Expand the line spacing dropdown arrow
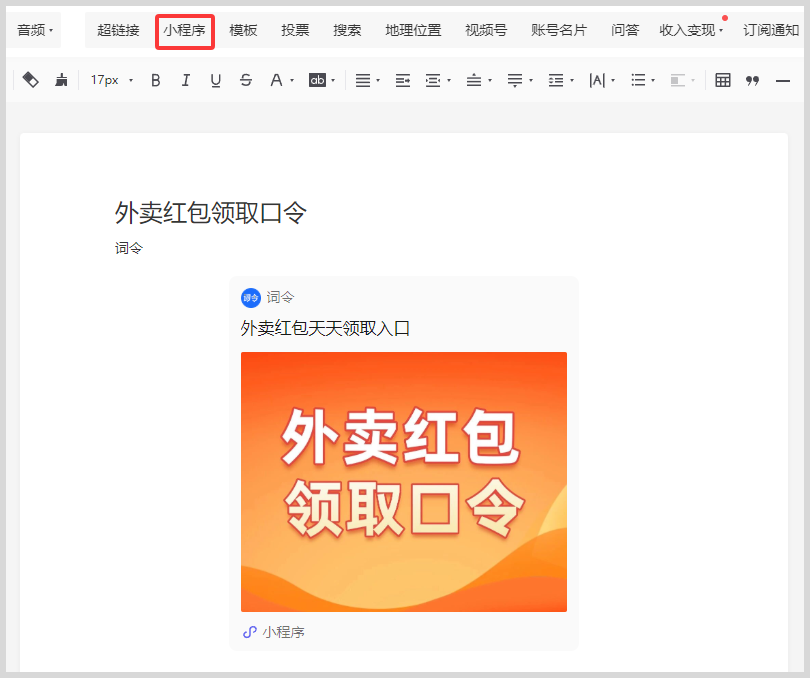Image resolution: width=810 pixels, height=678 pixels. tap(572, 81)
